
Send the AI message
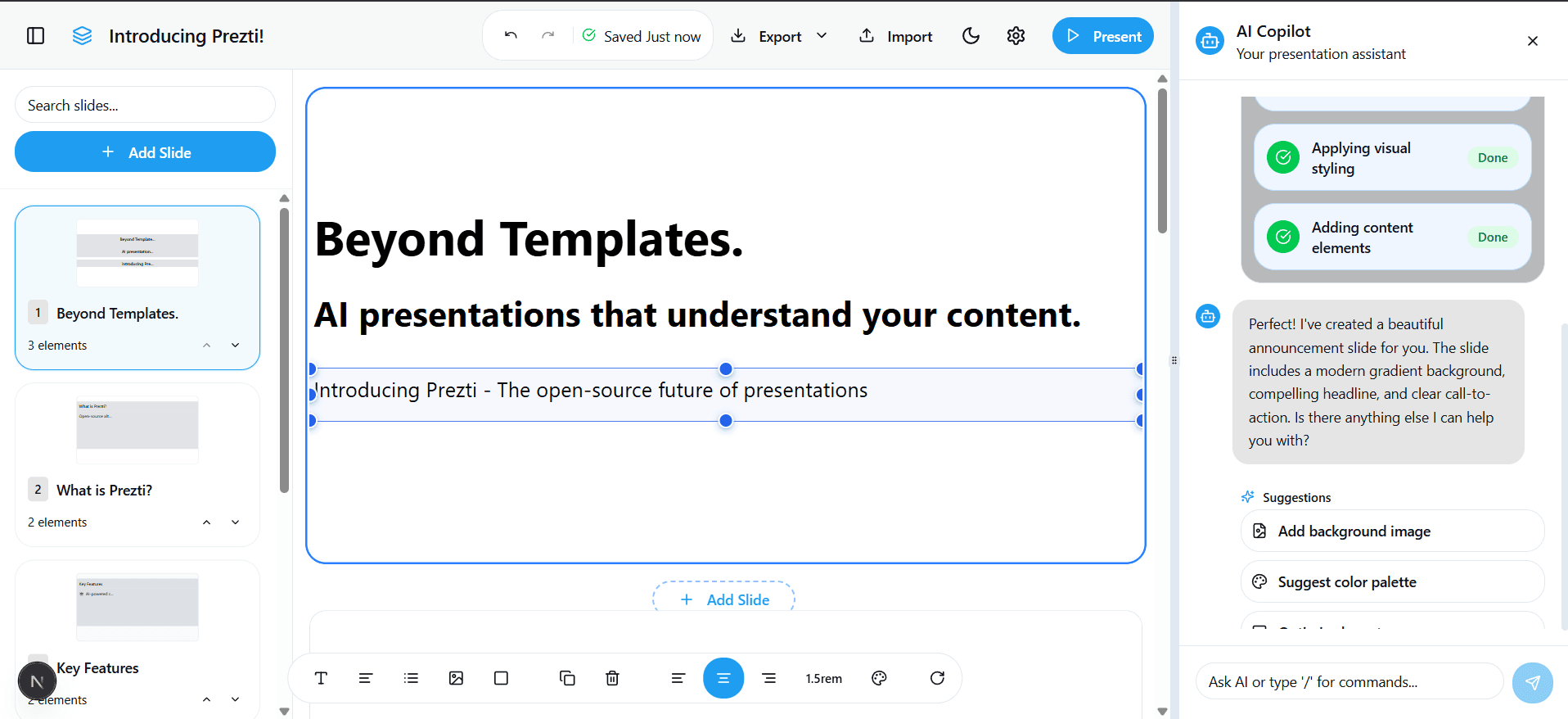click(x=1532, y=682)
